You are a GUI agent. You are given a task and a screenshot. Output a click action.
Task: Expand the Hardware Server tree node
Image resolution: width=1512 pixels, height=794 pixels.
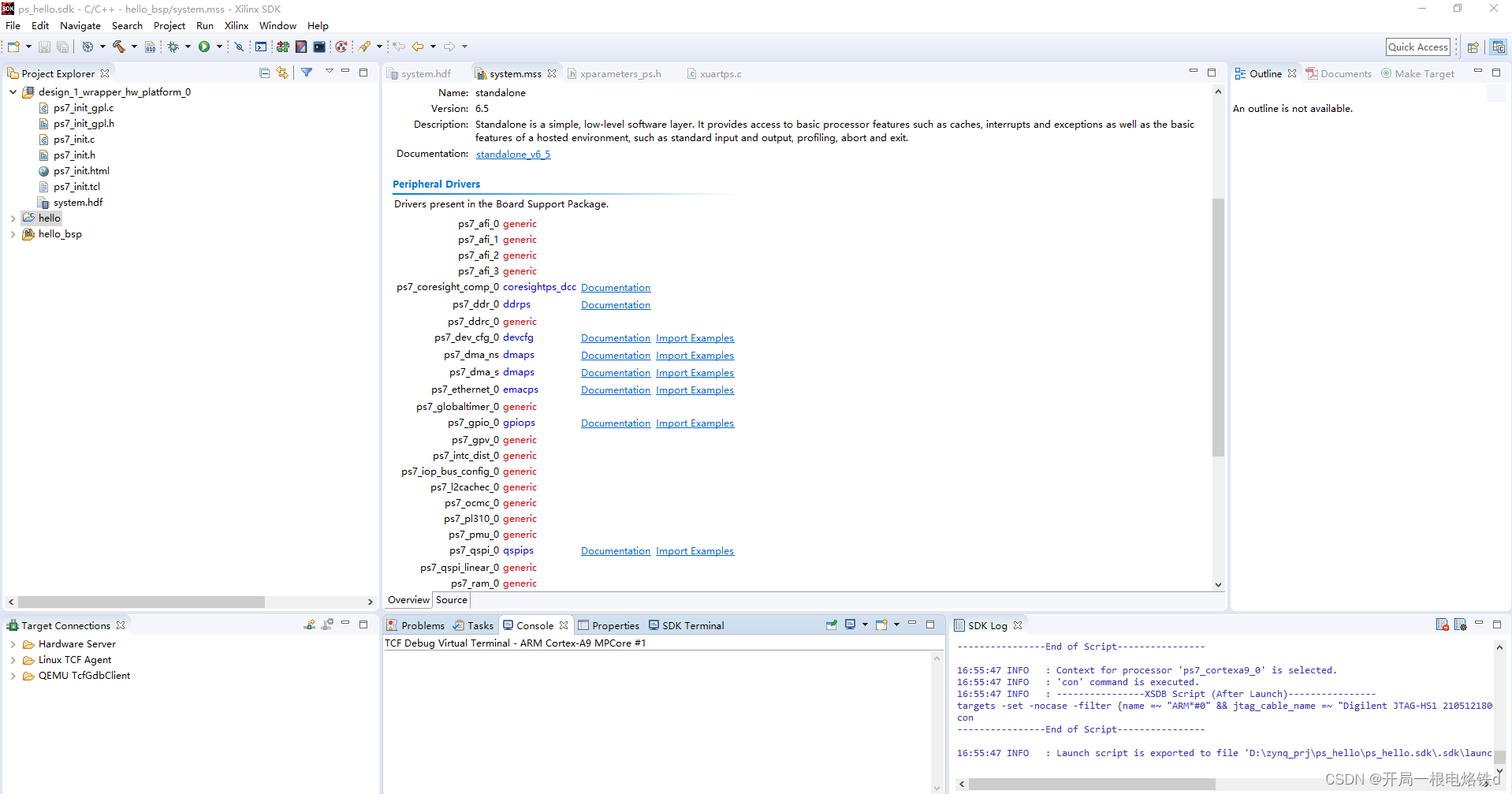pos(13,644)
